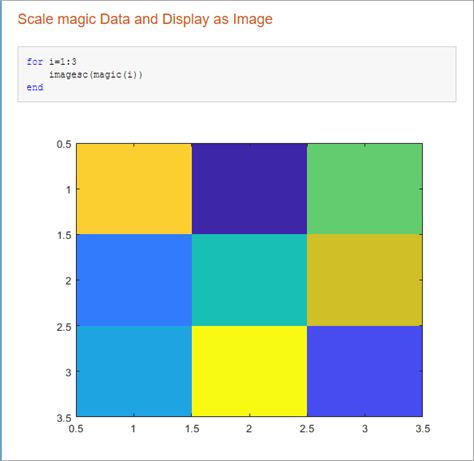
Task: Click the 'end' keyword in code block
Action: click(x=35, y=87)
